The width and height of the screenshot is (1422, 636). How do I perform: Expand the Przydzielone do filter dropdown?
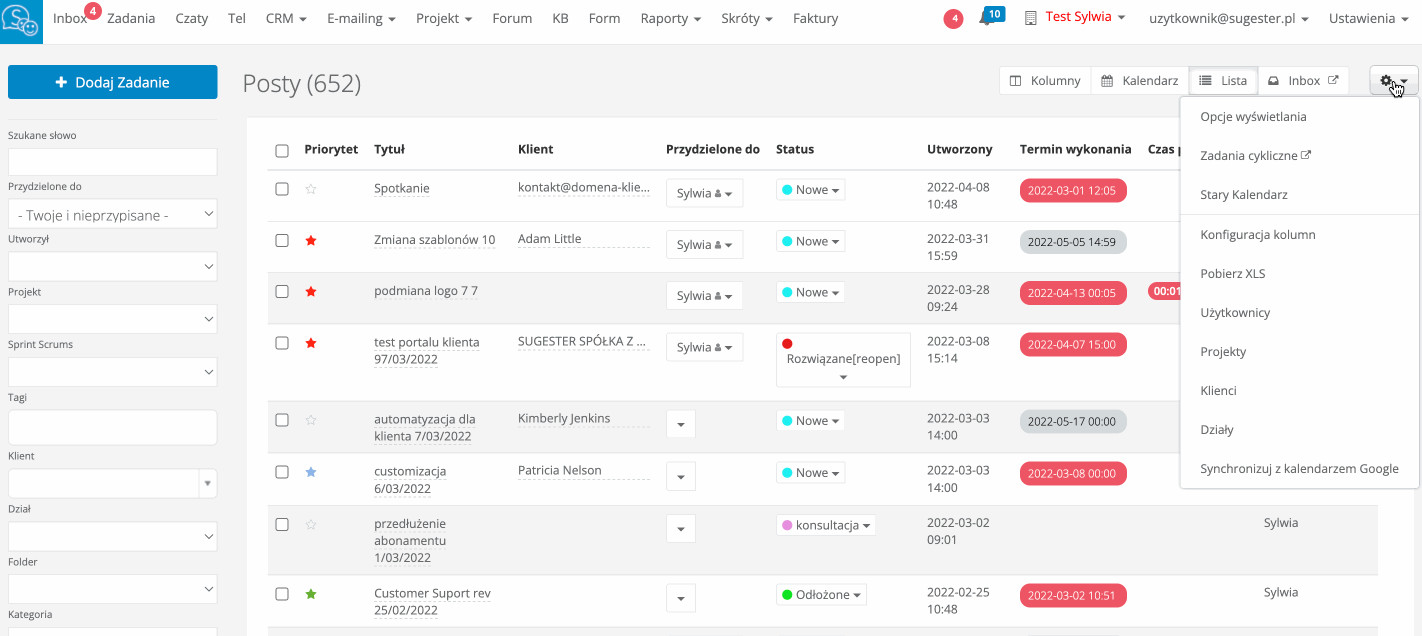tap(112, 214)
